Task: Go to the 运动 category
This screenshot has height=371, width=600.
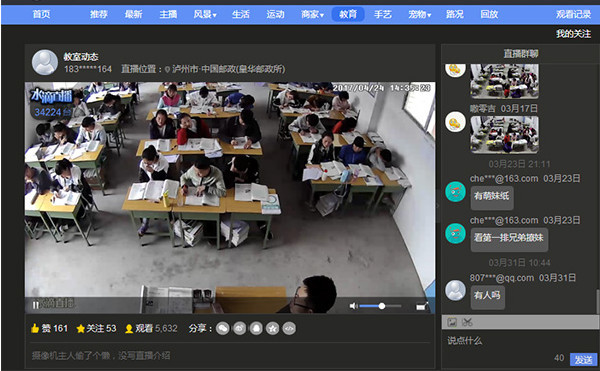Action: click(275, 15)
